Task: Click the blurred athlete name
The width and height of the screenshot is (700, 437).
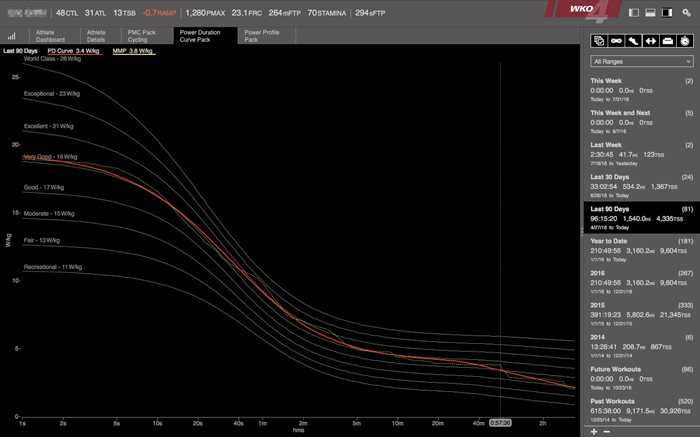Action: click(28, 13)
